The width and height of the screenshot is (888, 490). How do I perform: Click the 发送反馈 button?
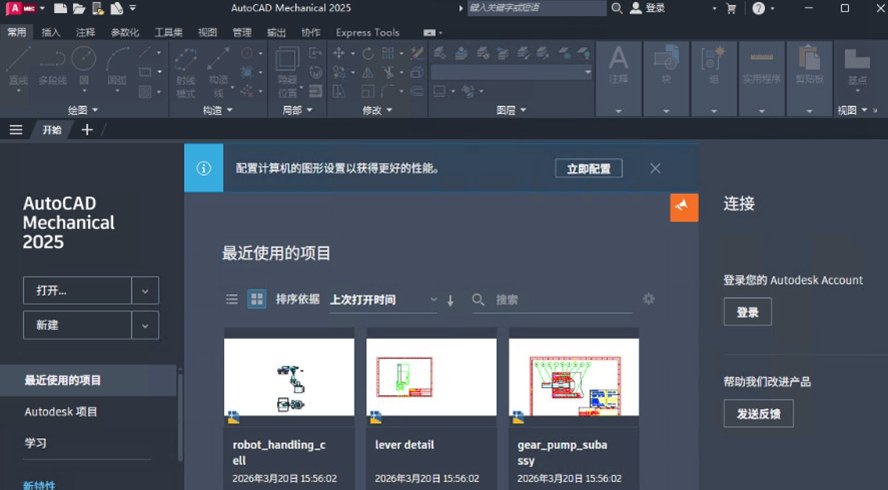pyautogui.click(x=758, y=414)
